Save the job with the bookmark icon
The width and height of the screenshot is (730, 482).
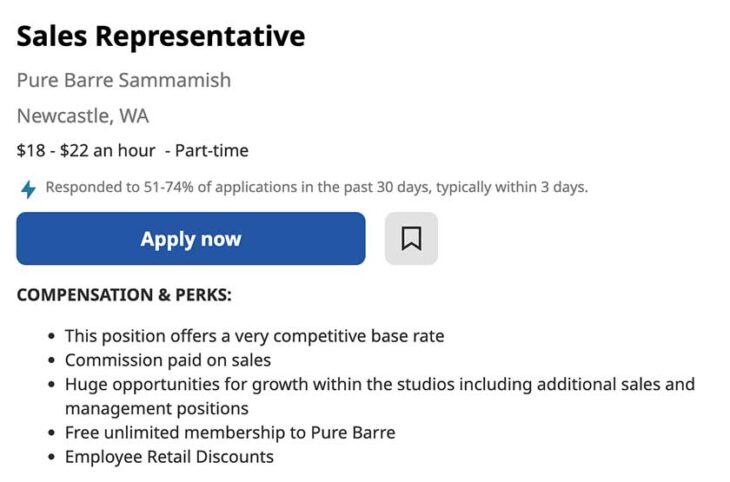pyautogui.click(x=411, y=239)
